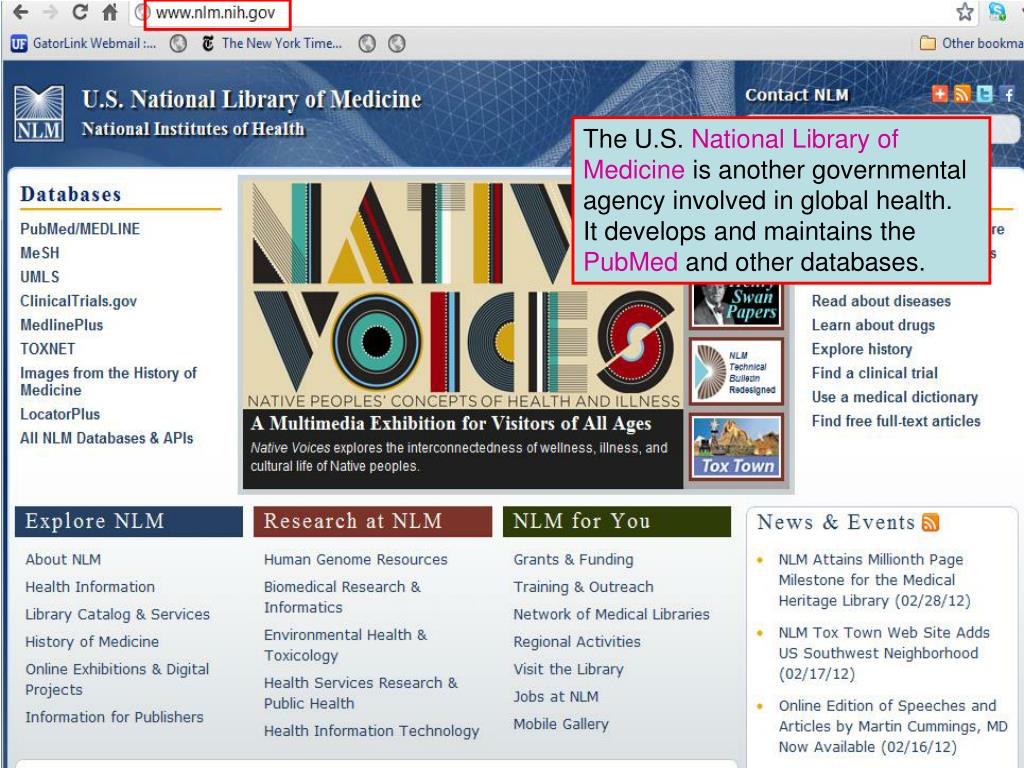The height and width of the screenshot is (768, 1024).
Task: Open the Tox Town thumbnail
Action: point(737,447)
